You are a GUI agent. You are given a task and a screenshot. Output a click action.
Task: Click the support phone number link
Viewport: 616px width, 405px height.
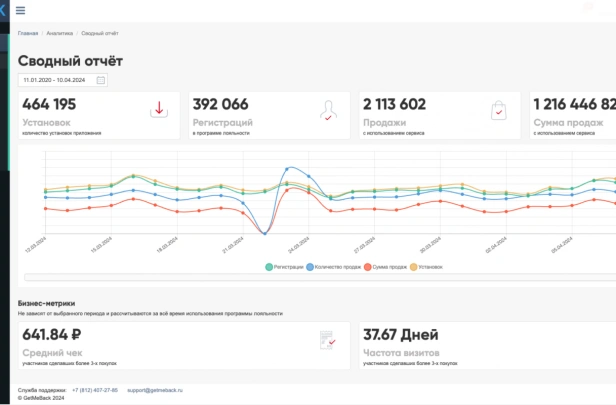[x=95, y=390]
